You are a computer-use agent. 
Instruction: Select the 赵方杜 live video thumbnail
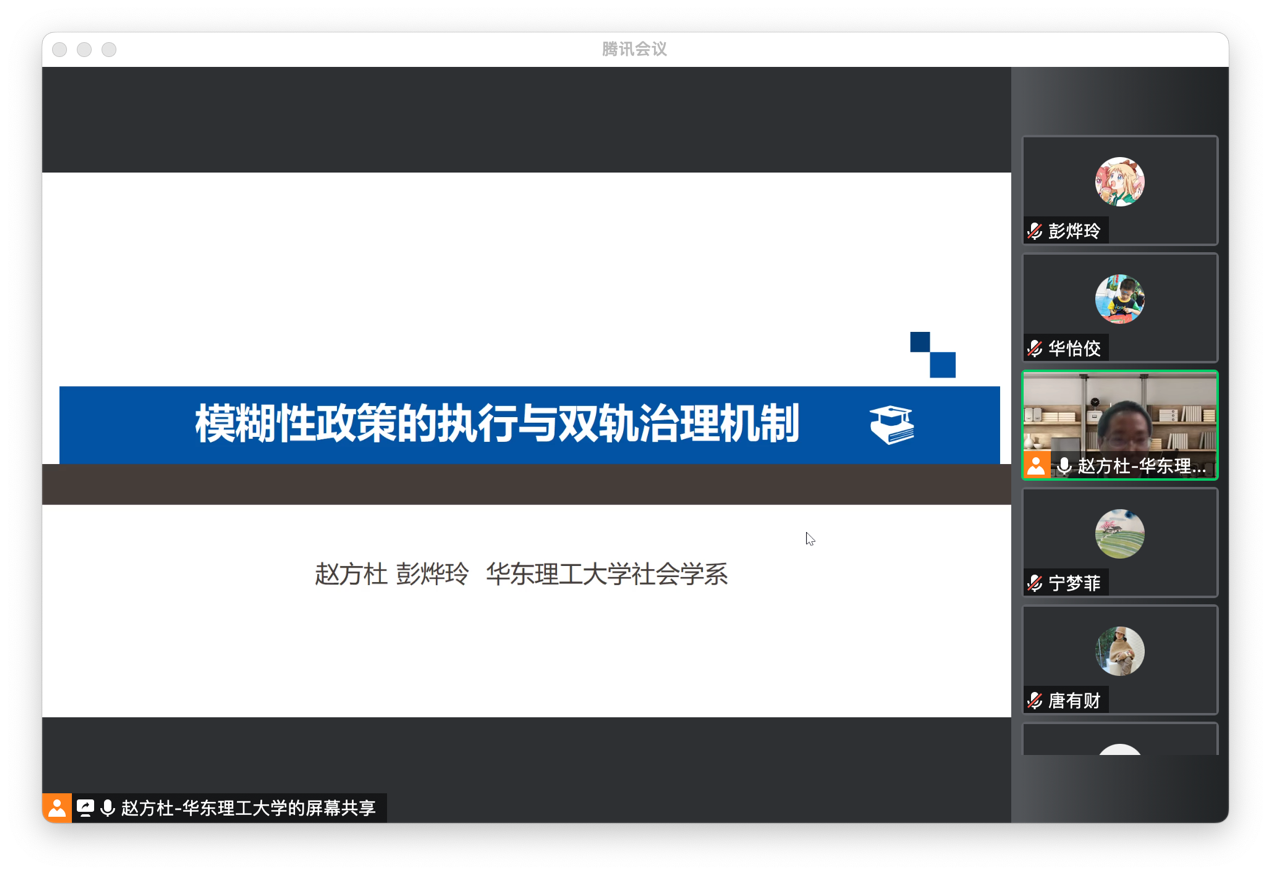tap(1119, 415)
